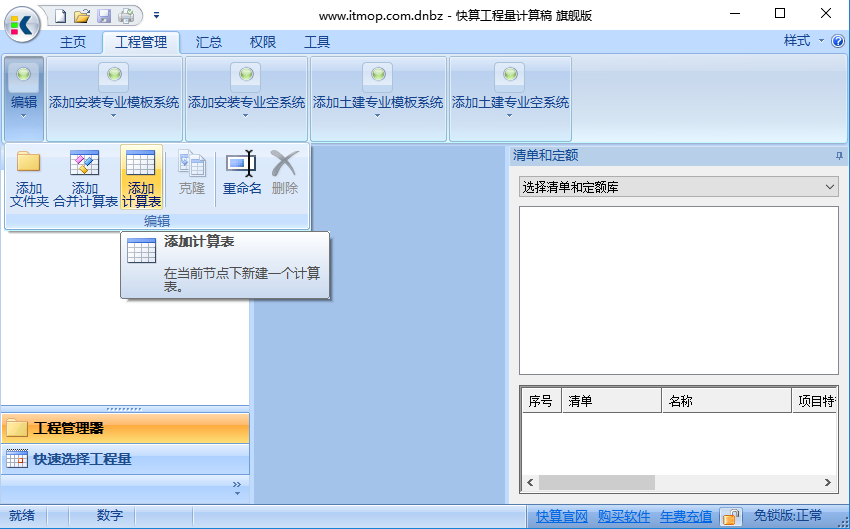Click the 名称 column header

pyautogui.click(x=726, y=401)
